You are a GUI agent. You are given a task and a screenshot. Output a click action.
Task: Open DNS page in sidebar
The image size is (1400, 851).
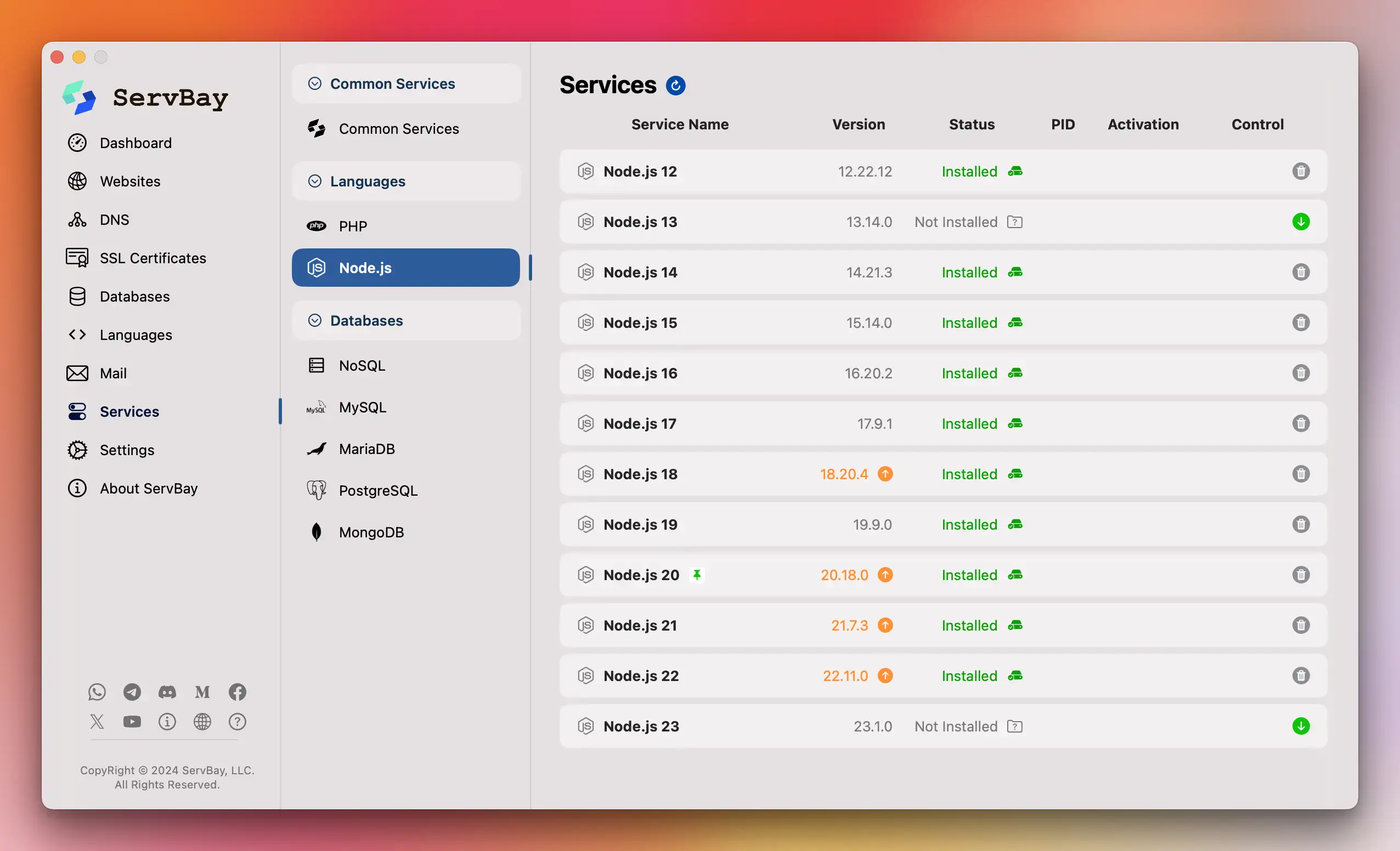pos(98,219)
